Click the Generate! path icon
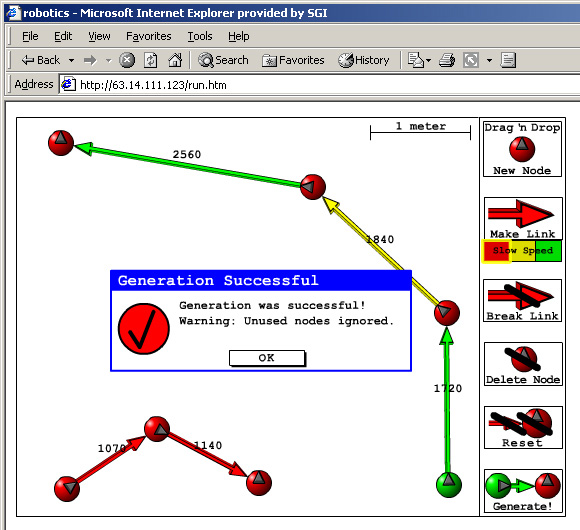The height and width of the screenshot is (530, 580). (523, 491)
